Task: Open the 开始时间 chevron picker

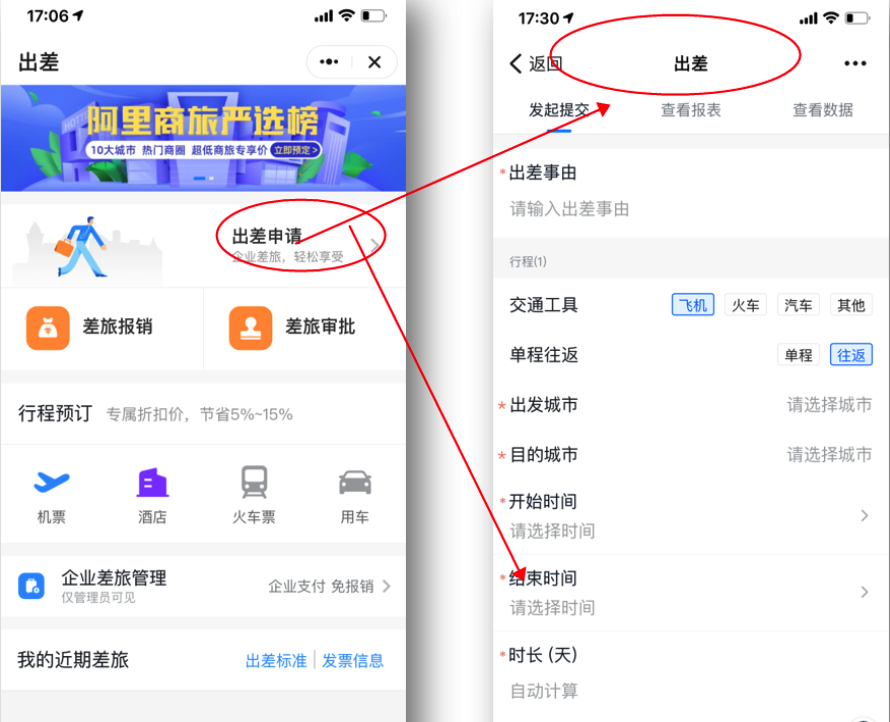Action: (x=864, y=515)
